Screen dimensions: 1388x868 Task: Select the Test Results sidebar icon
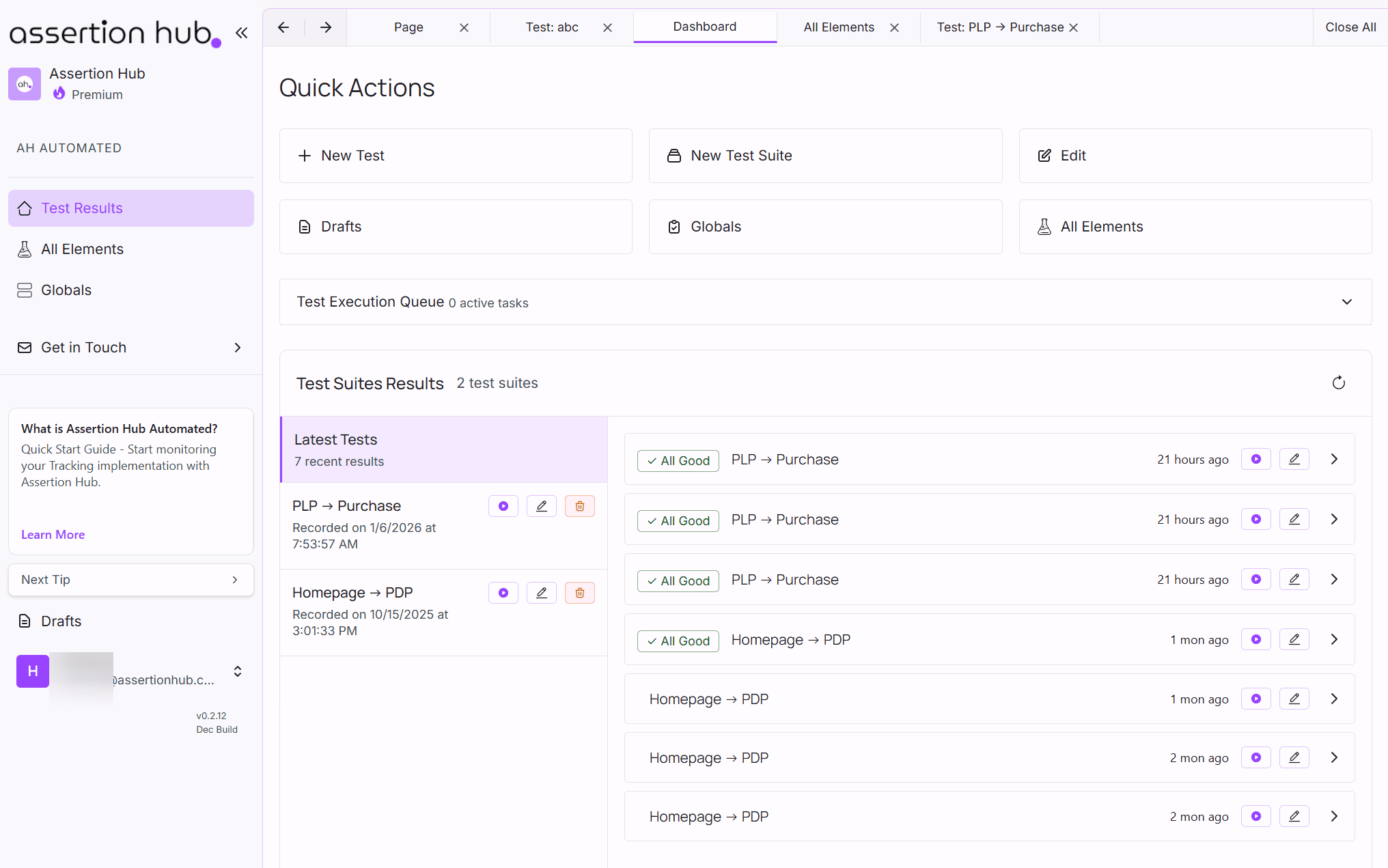pos(25,208)
